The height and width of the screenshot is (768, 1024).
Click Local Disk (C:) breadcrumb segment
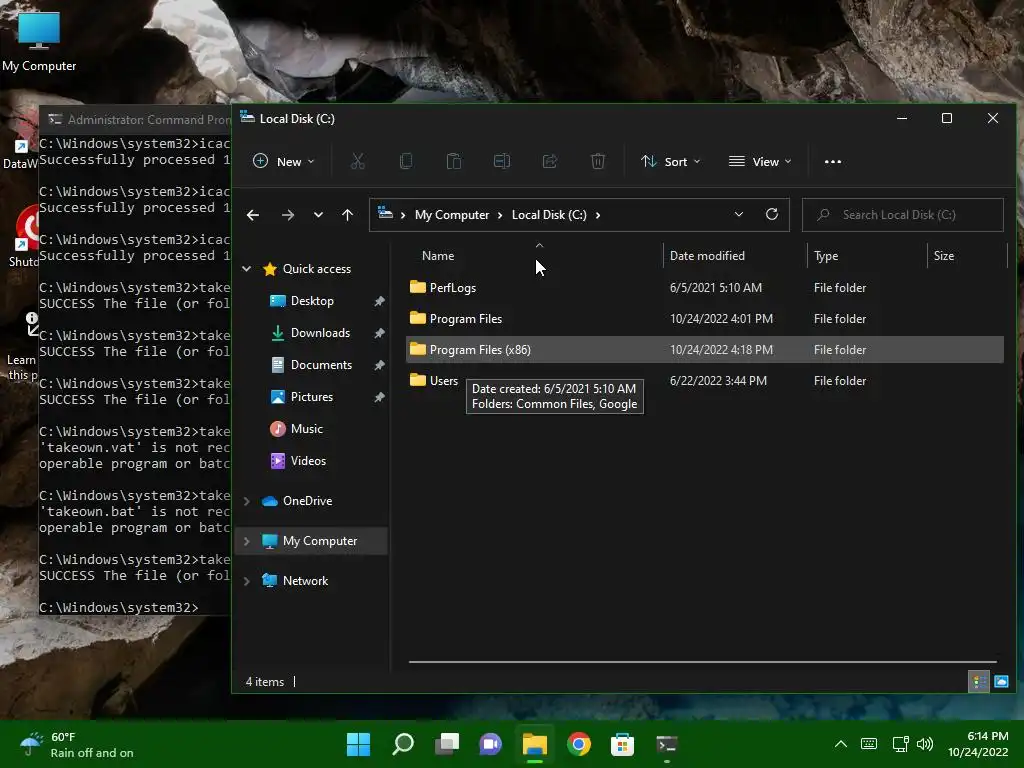[x=549, y=215]
